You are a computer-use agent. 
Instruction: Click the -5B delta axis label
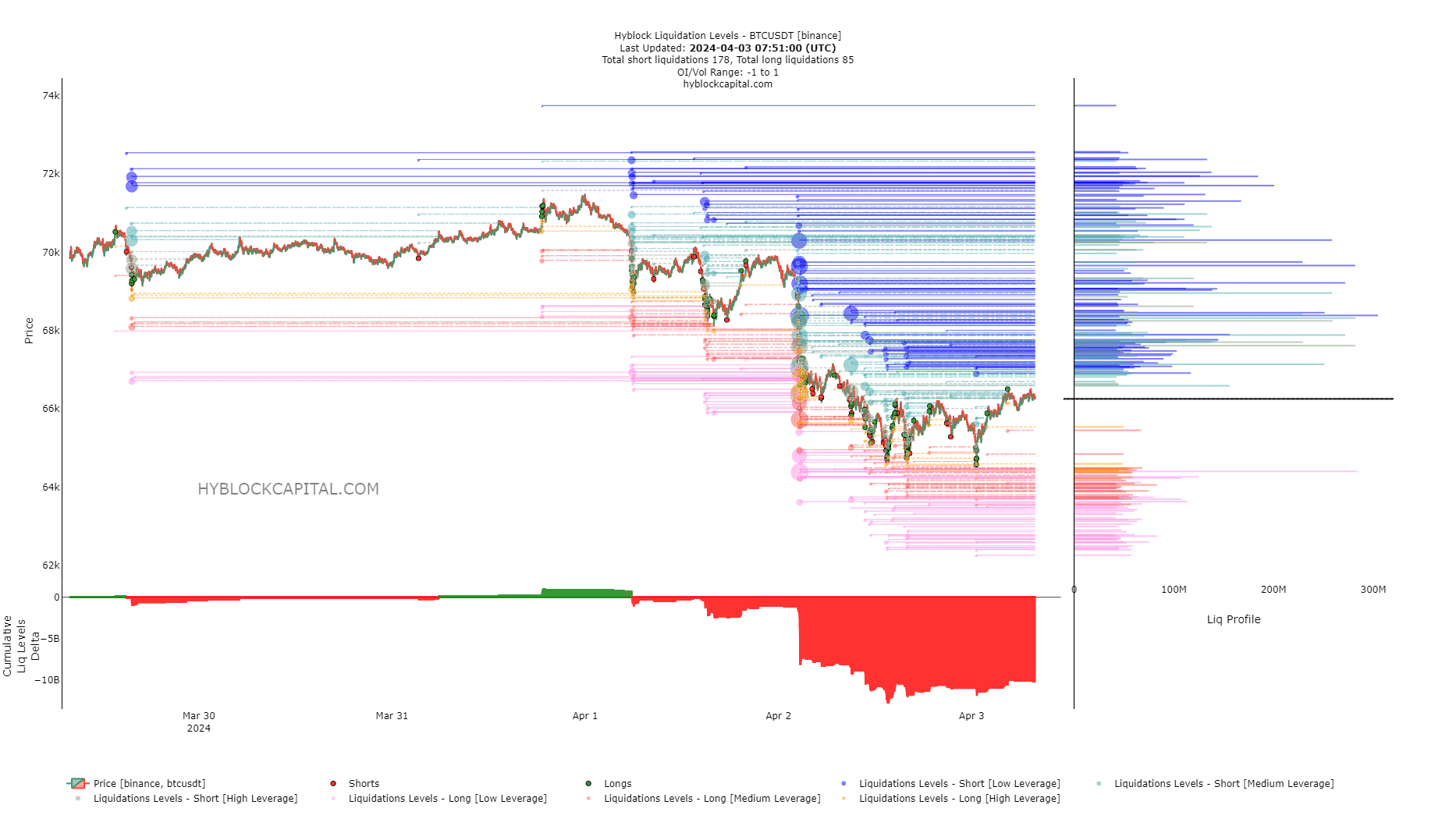pos(50,639)
